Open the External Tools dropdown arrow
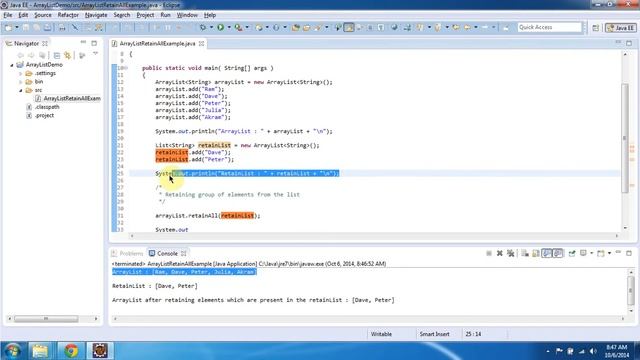The width and height of the screenshot is (640, 360). point(247,27)
